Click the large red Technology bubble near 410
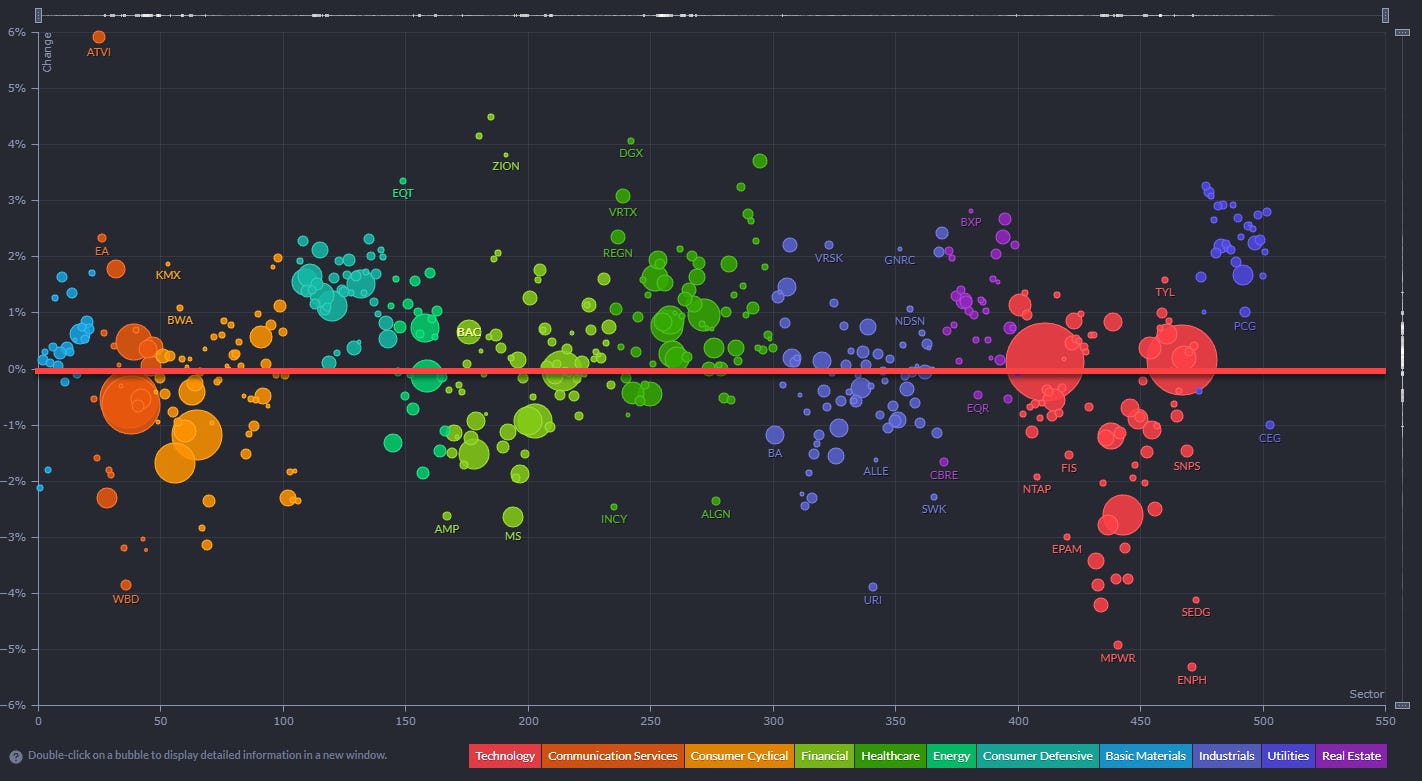Screen dimensions: 1422x781 (1044, 362)
